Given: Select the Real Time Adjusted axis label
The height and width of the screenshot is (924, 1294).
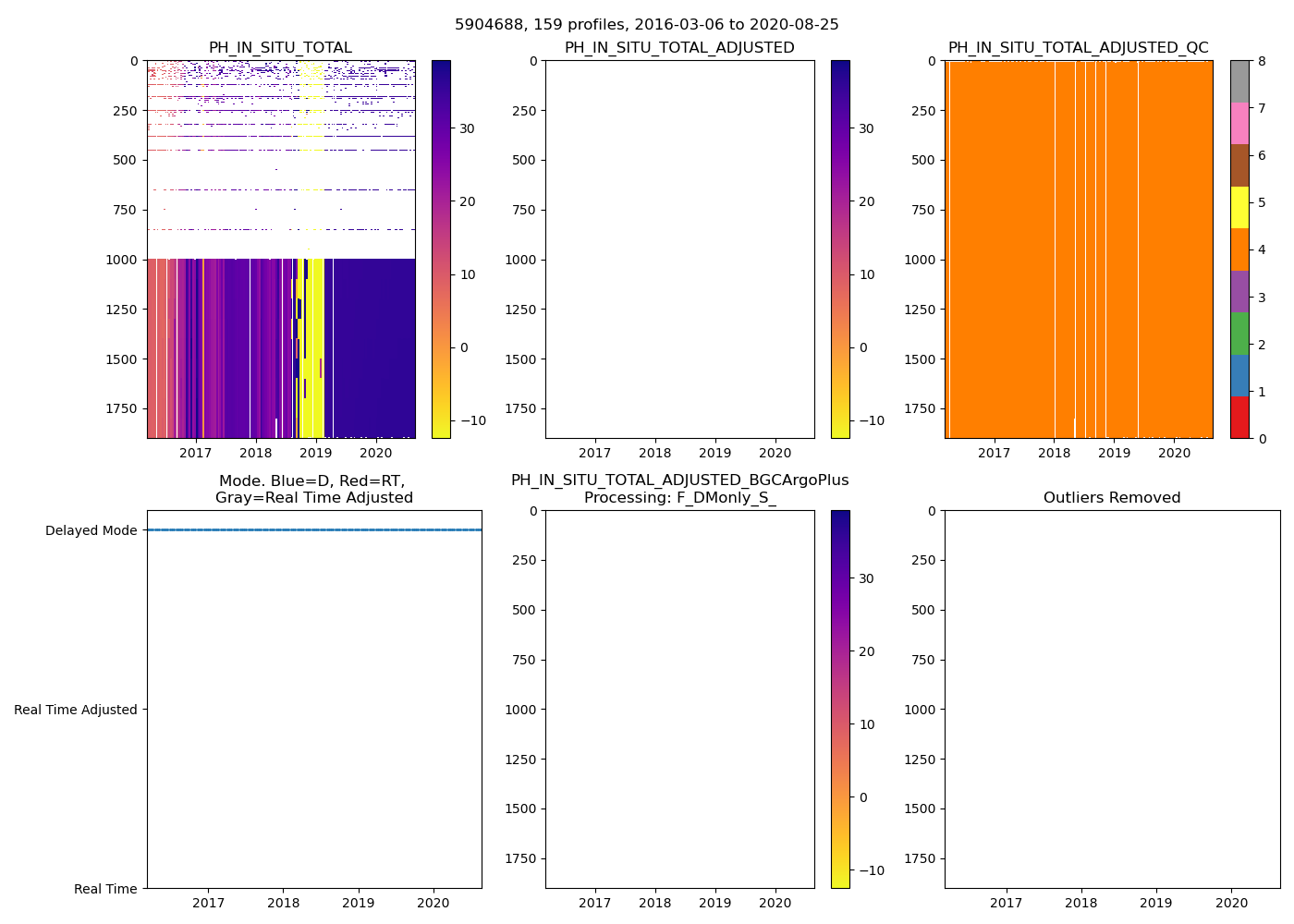Looking at the screenshot, I should click(76, 710).
